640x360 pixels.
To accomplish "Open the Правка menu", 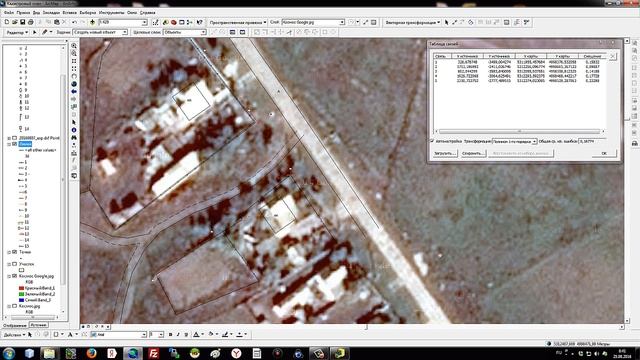I will click(x=23, y=13).
